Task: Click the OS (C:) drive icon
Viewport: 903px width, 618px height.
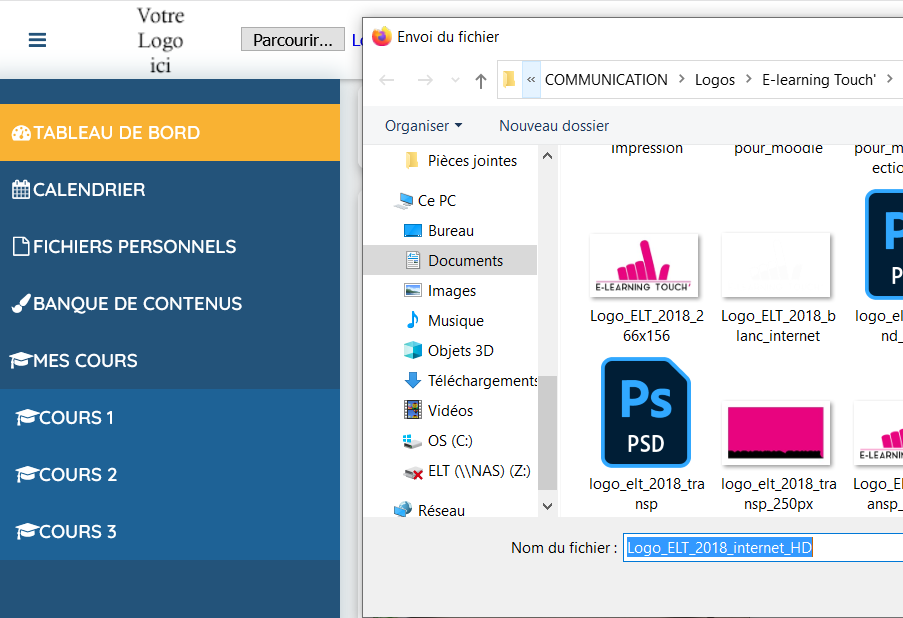Action: point(413,441)
